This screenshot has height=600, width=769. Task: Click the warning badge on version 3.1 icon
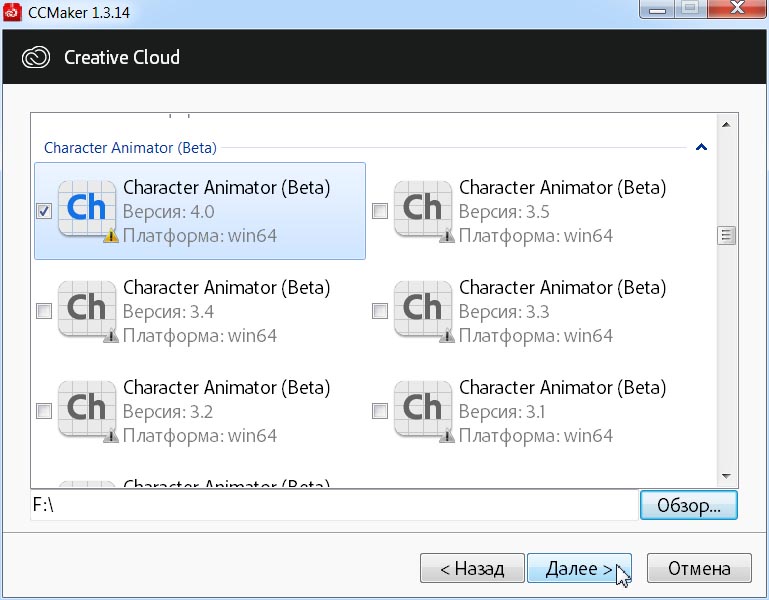447,436
